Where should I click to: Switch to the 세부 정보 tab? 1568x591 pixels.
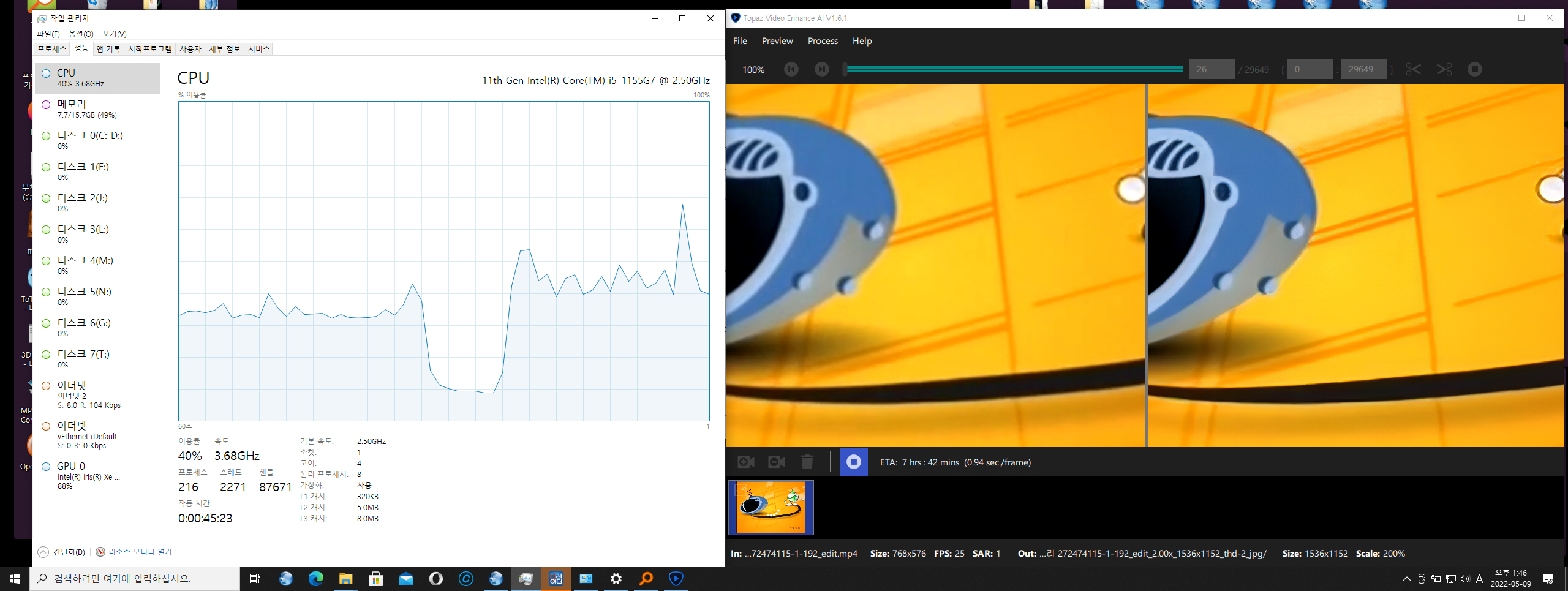pyautogui.click(x=225, y=49)
